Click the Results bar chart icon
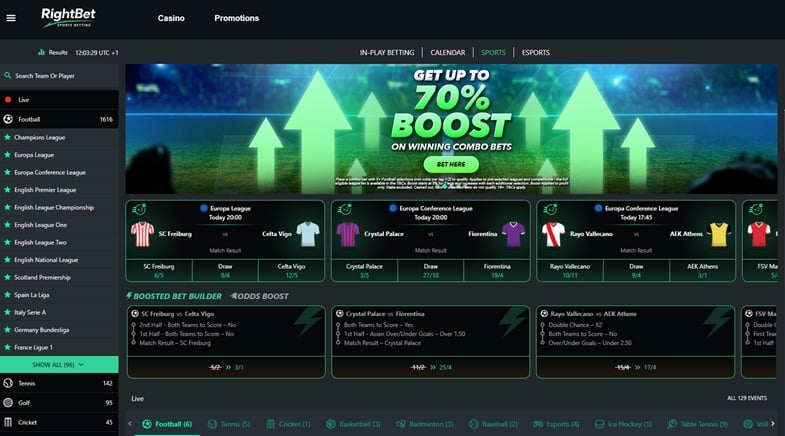Image resolution: width=785 pixels, height=436 pixels. coord(42,52)
